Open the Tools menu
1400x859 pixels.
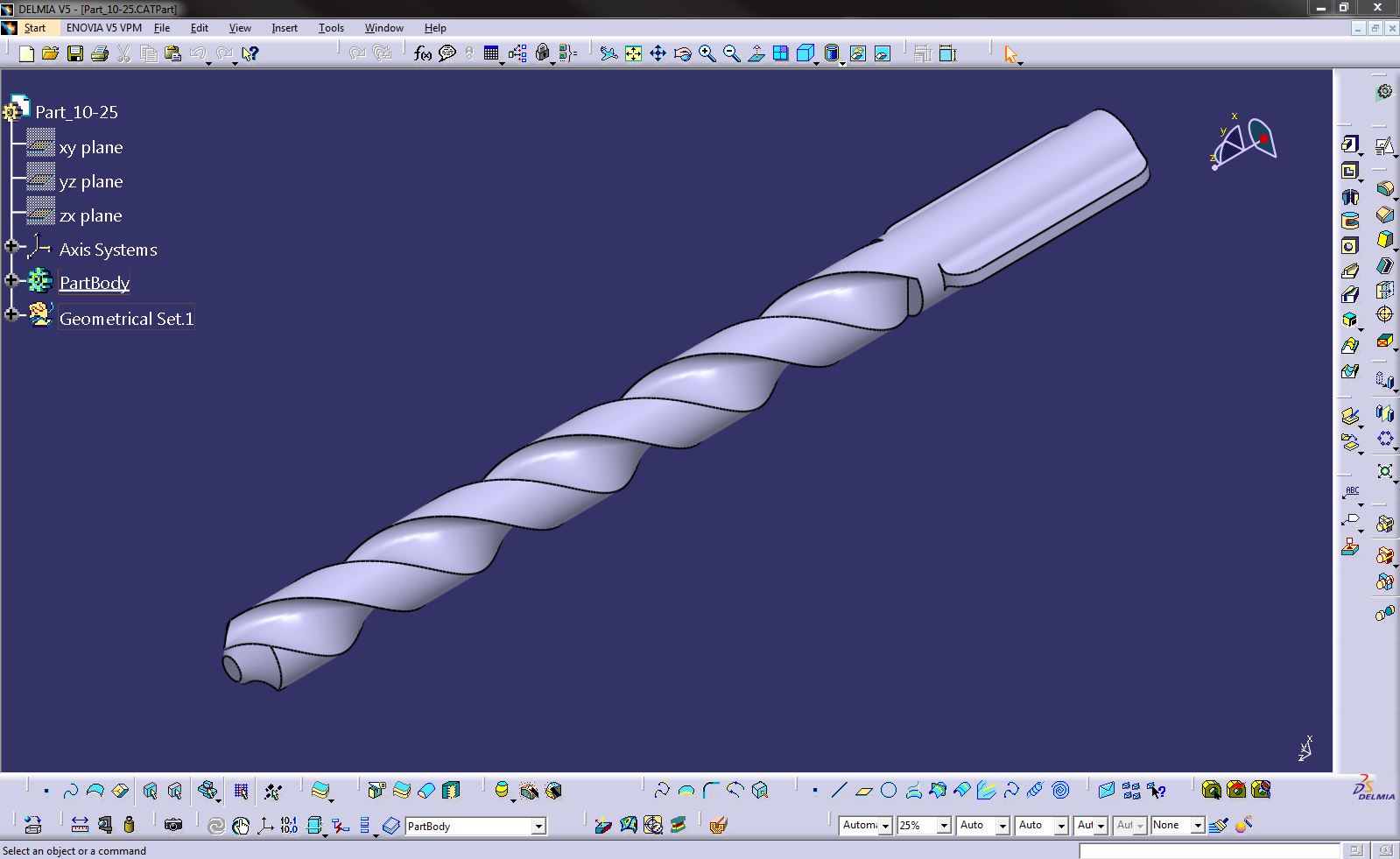[331, 28]
